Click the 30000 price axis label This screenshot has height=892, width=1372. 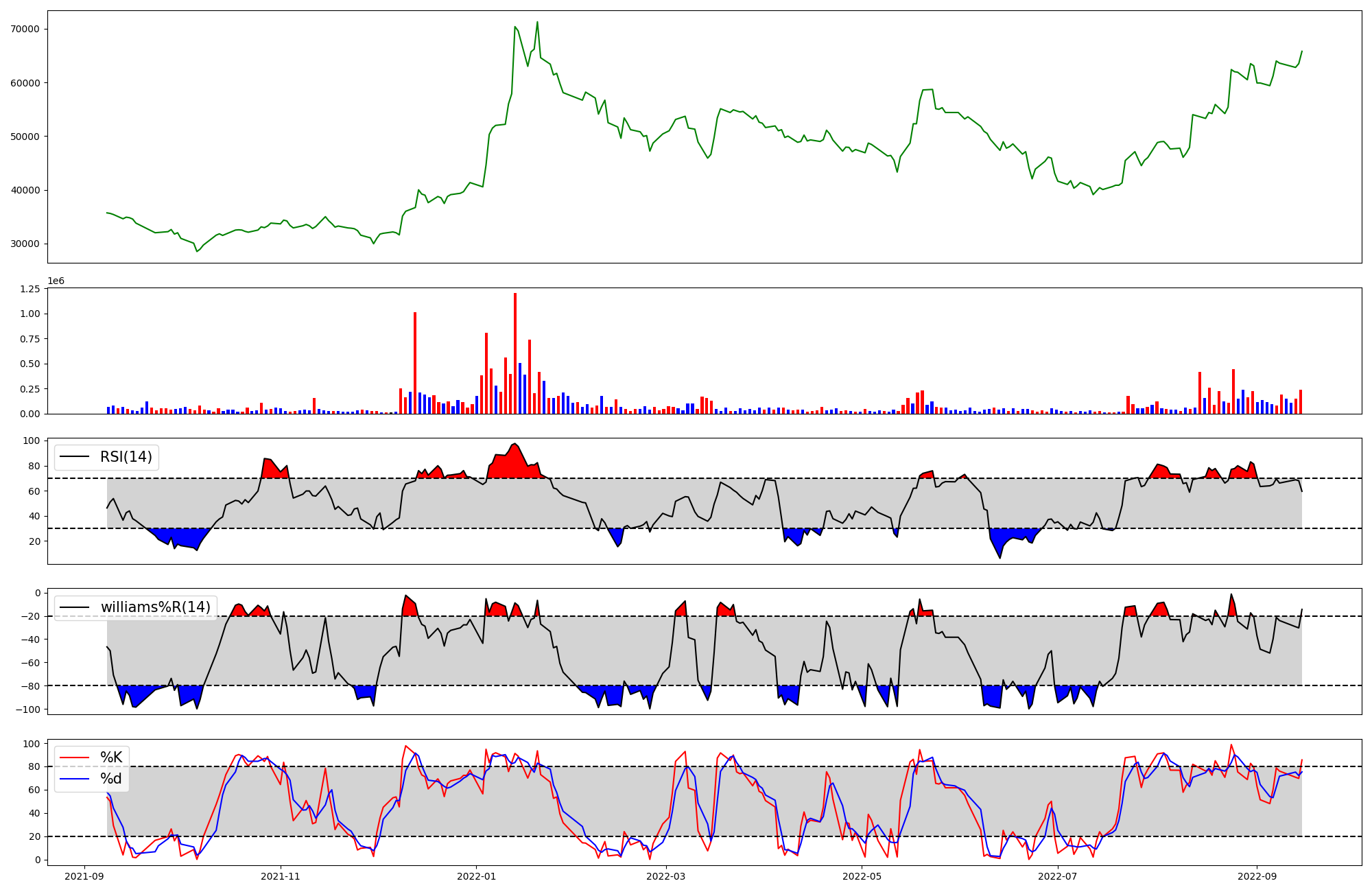[x=25, y=244]
